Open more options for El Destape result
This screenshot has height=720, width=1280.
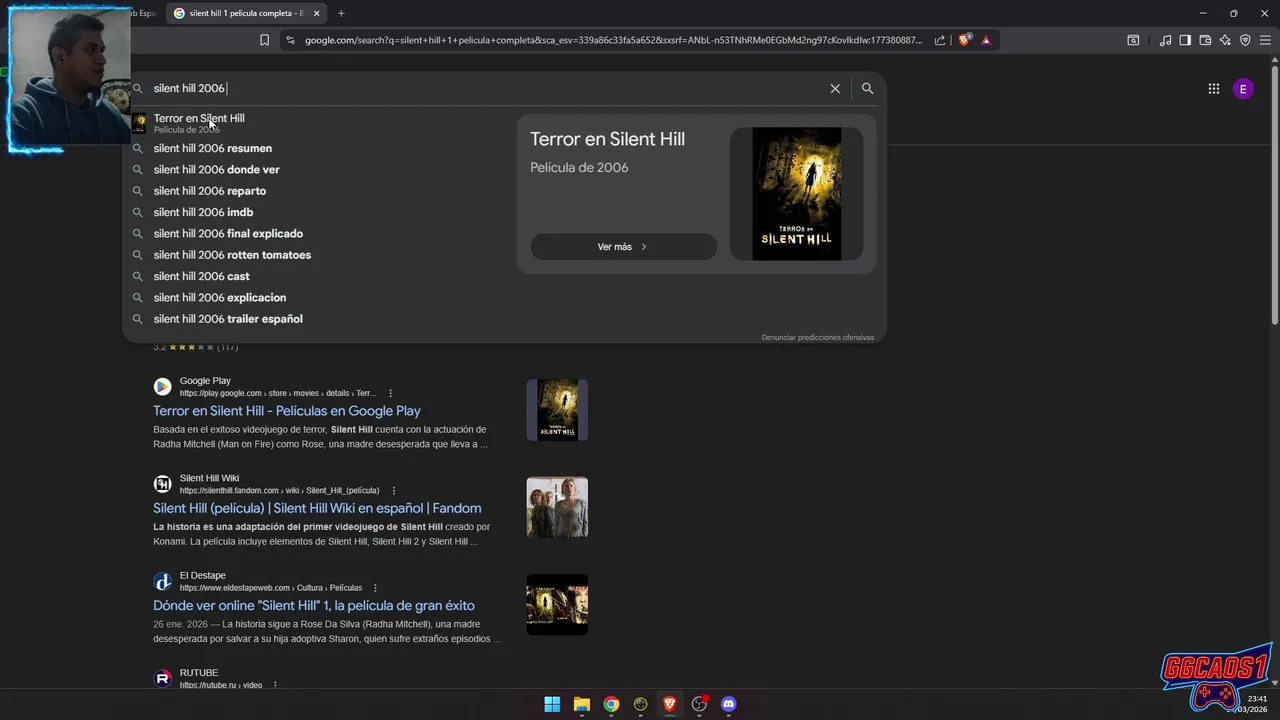tap(375, 588)
